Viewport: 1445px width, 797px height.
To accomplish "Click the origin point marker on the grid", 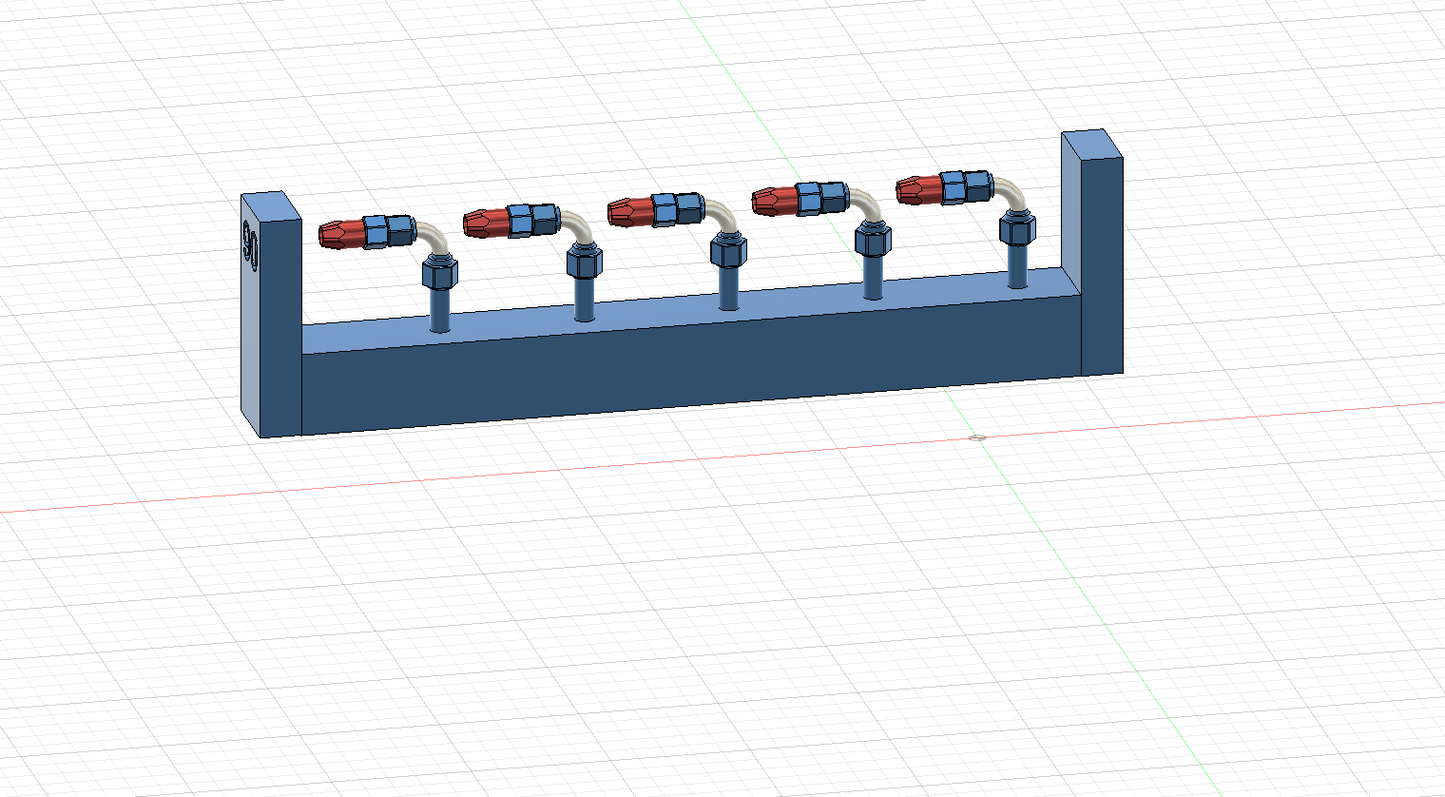I will [x=978, y=437].
